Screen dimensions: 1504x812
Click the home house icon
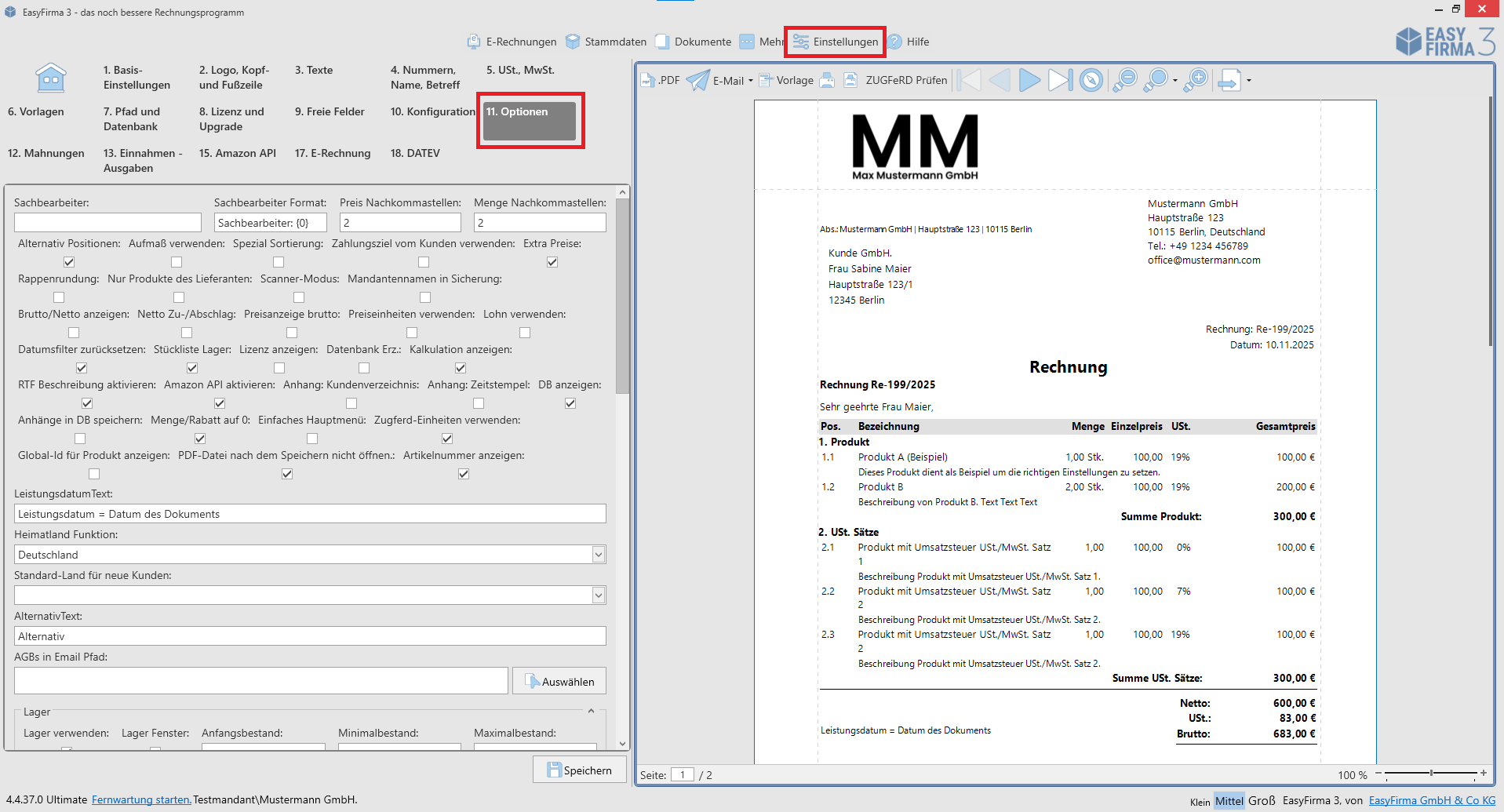51,78
